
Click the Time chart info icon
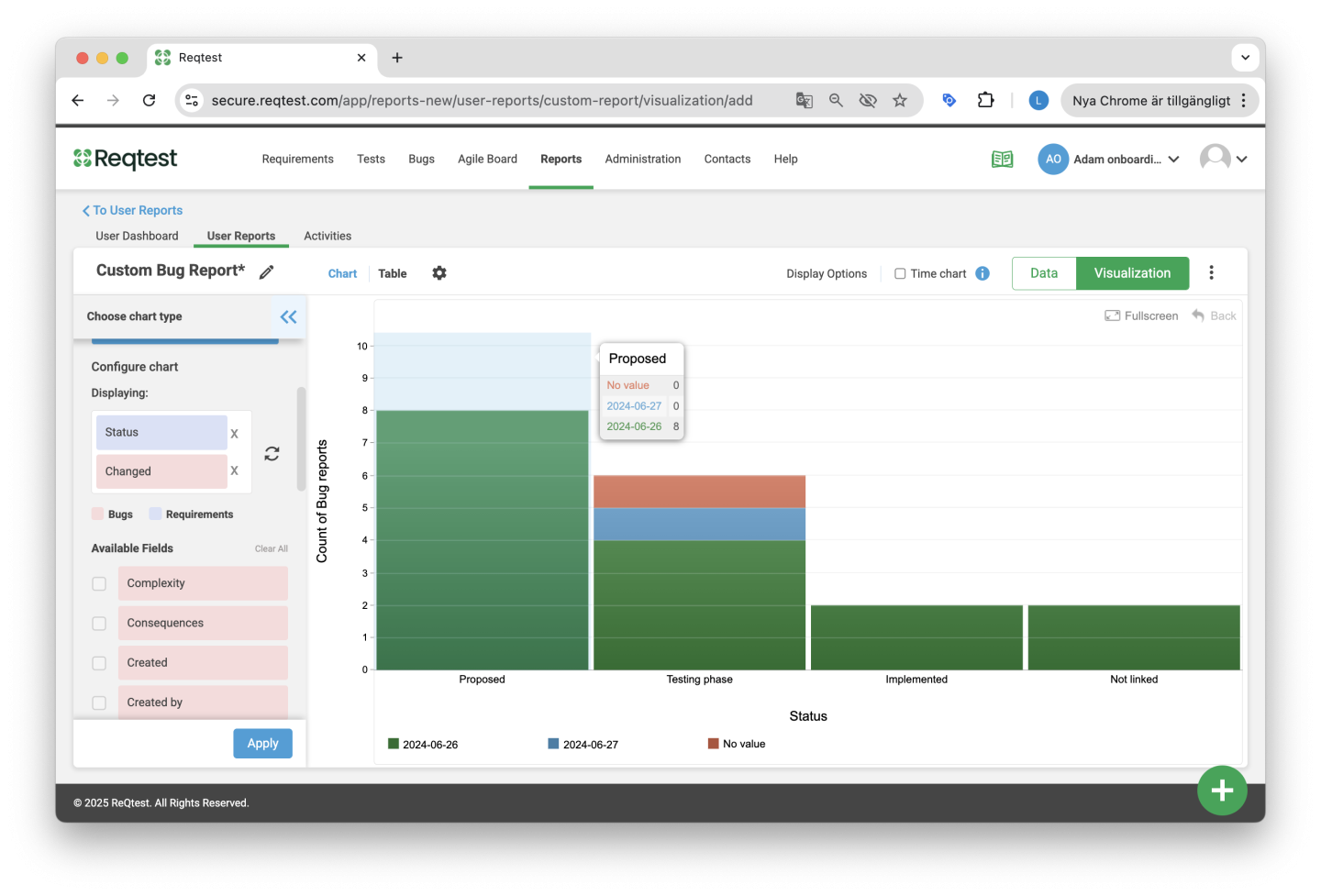pyautogui.click(x=982, y=273)
